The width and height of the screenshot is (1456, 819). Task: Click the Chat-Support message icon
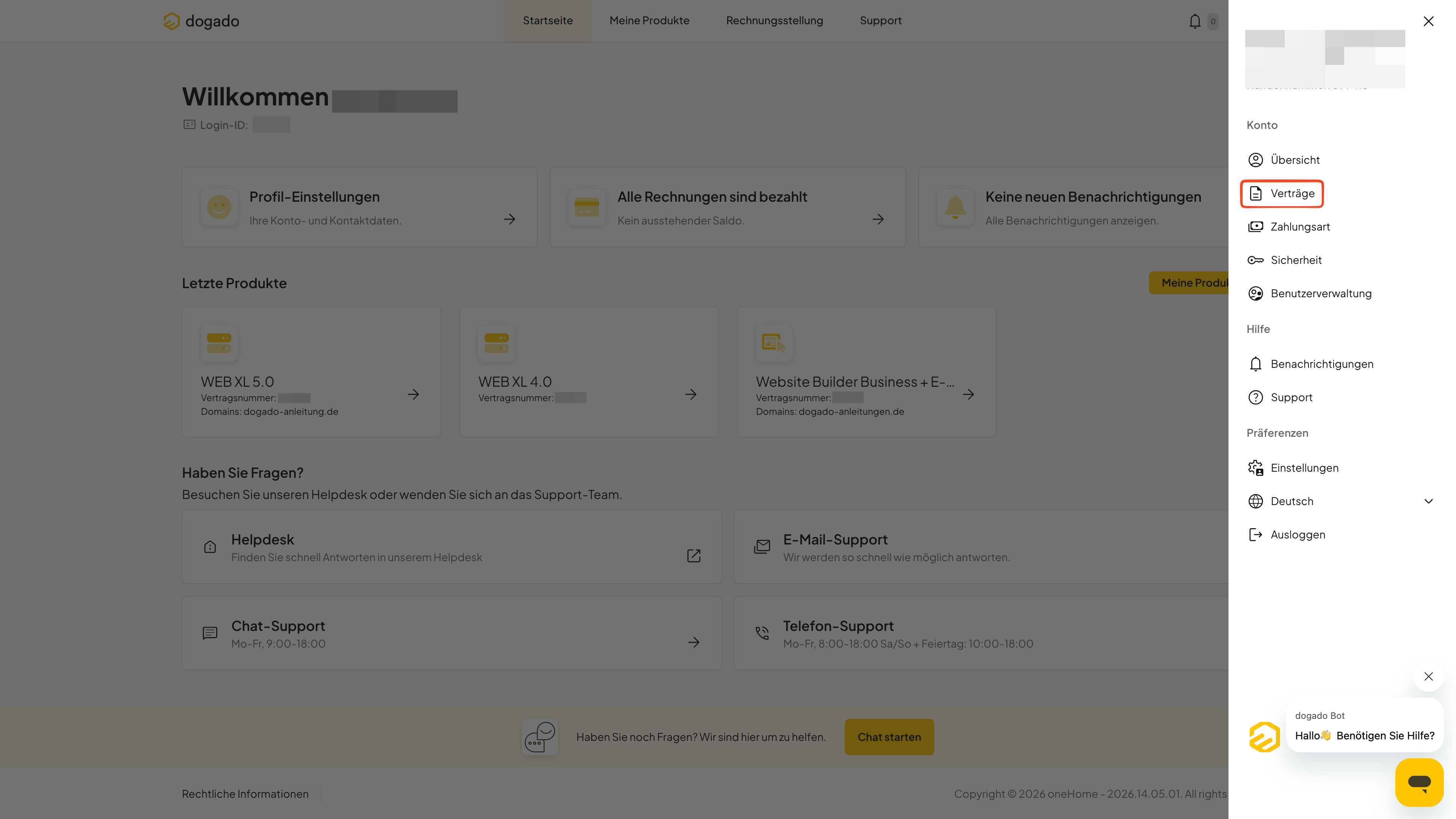point(210,633)
